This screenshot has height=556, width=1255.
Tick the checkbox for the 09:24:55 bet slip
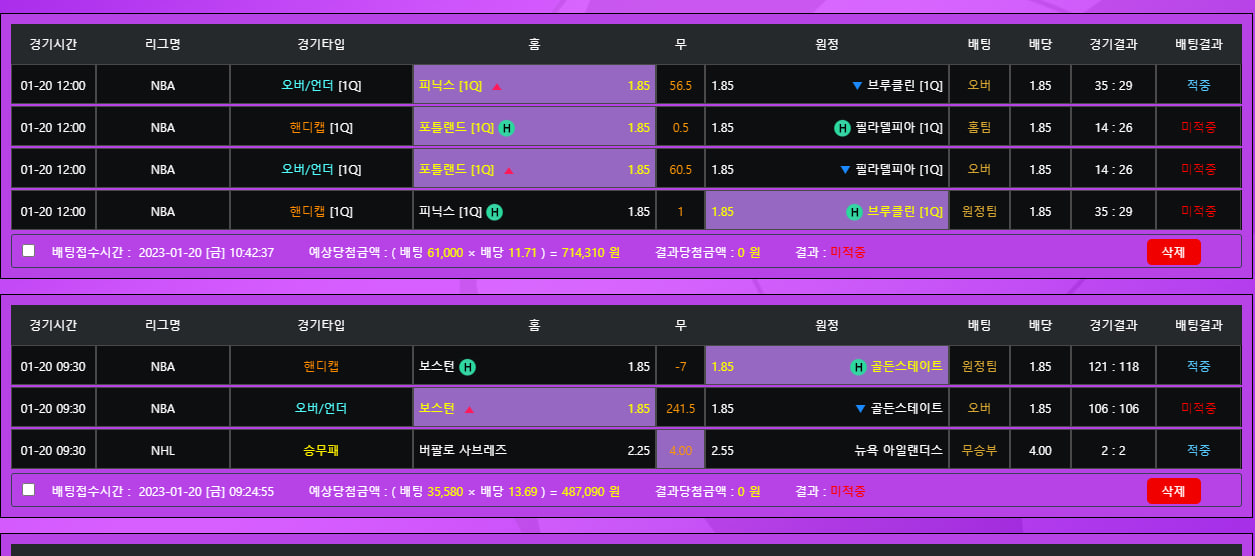(x=29, y=490)
